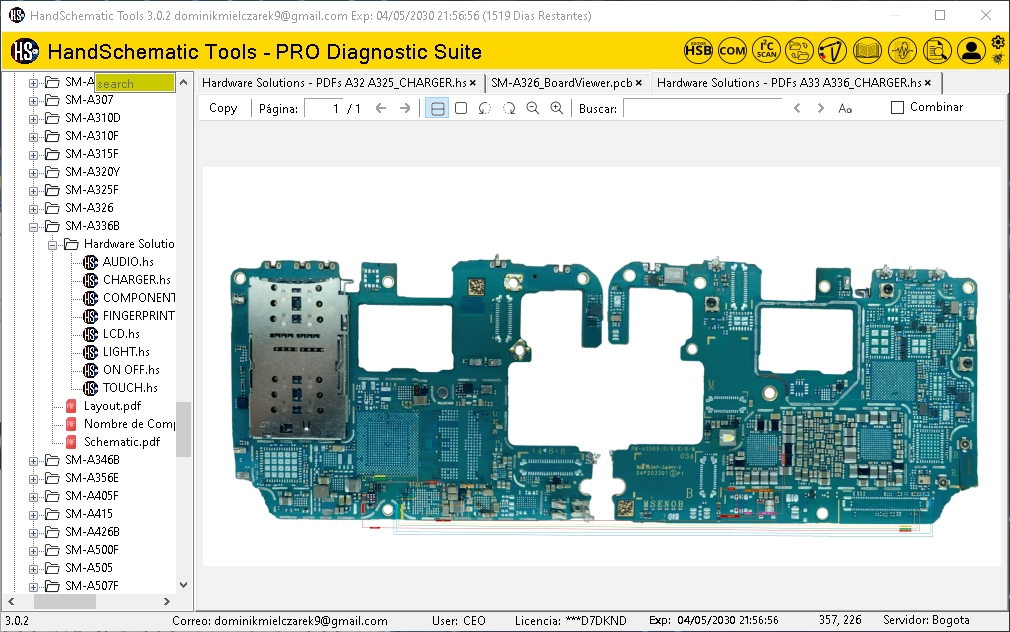Select the SM-A415 folder
The width and height of the screenshot is (1010, 632).
[x=89, y=514]
